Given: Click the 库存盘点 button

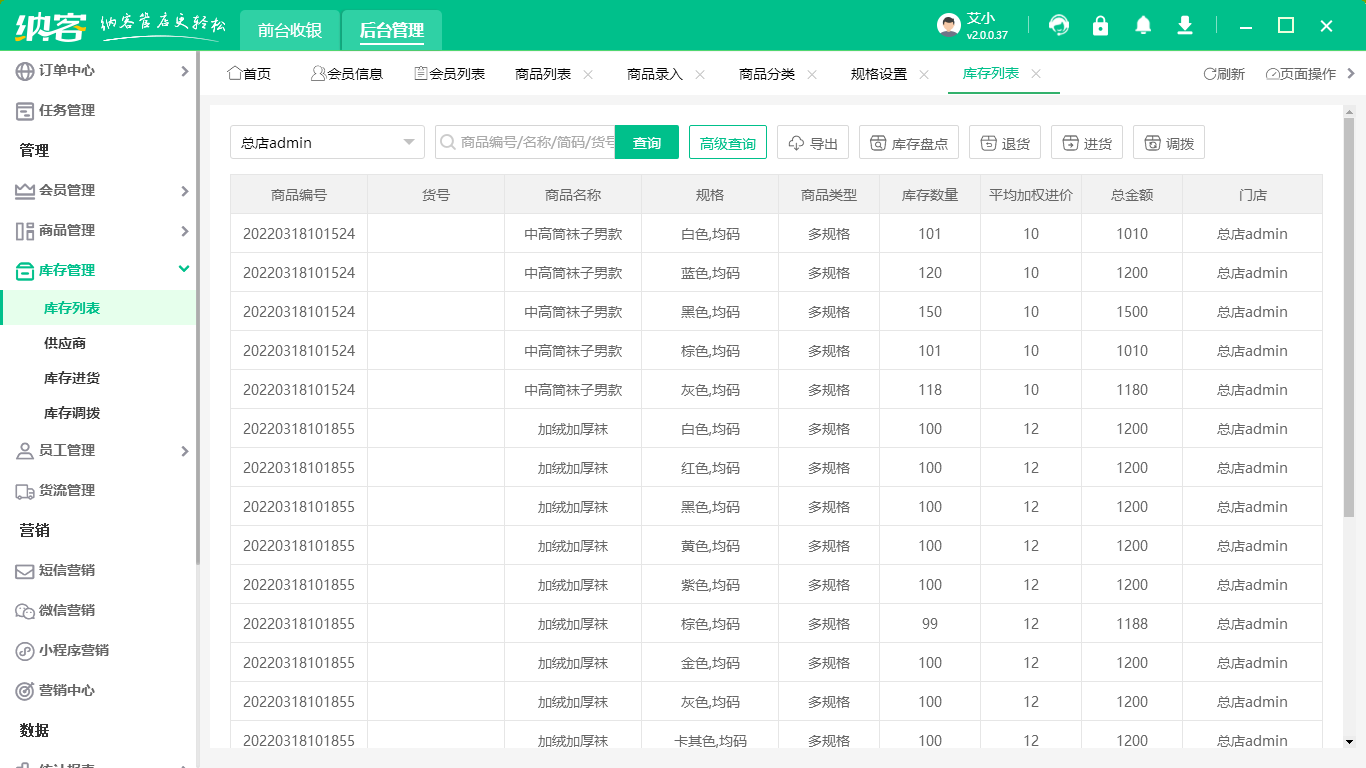Looking at the screenshot, I should click(909, 143).
